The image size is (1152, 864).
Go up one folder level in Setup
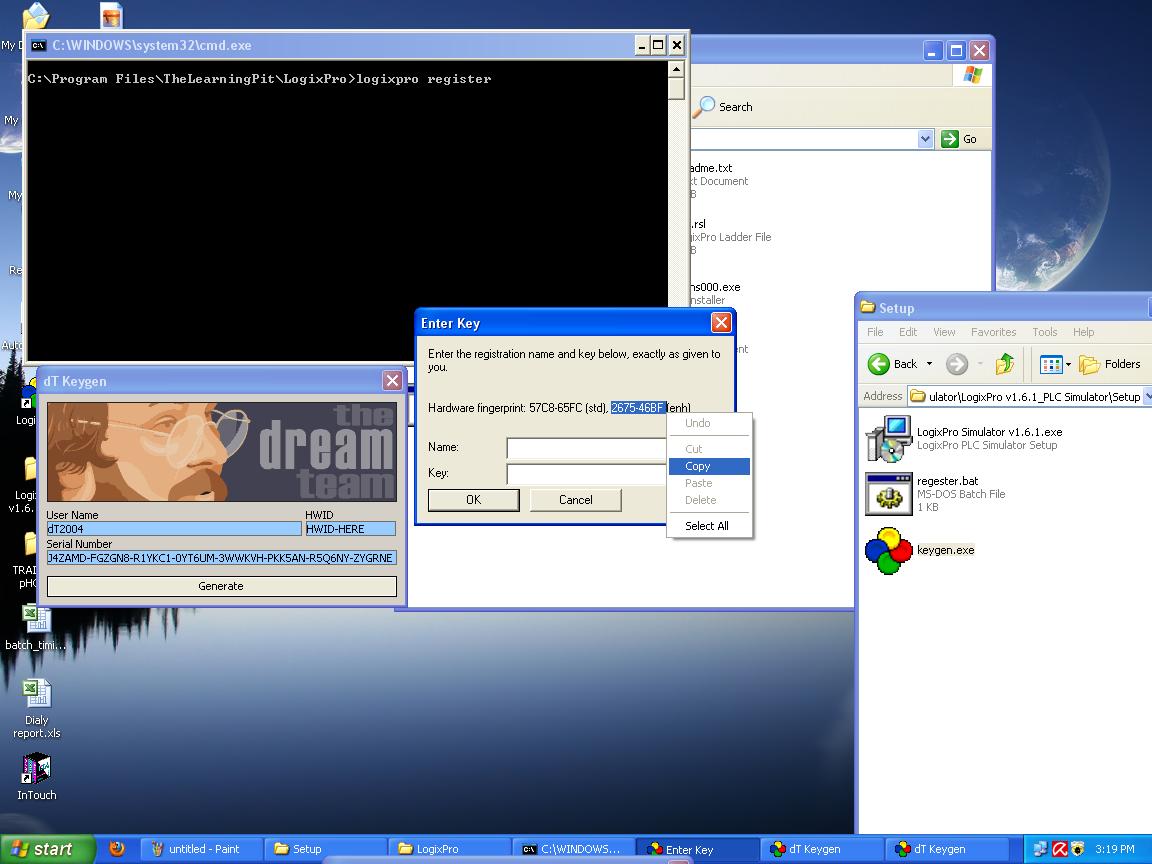click(1004, 364)
